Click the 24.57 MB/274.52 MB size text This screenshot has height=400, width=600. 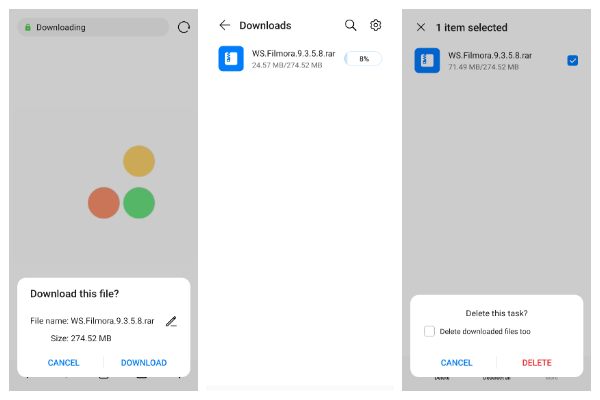[x=287, y=65]
